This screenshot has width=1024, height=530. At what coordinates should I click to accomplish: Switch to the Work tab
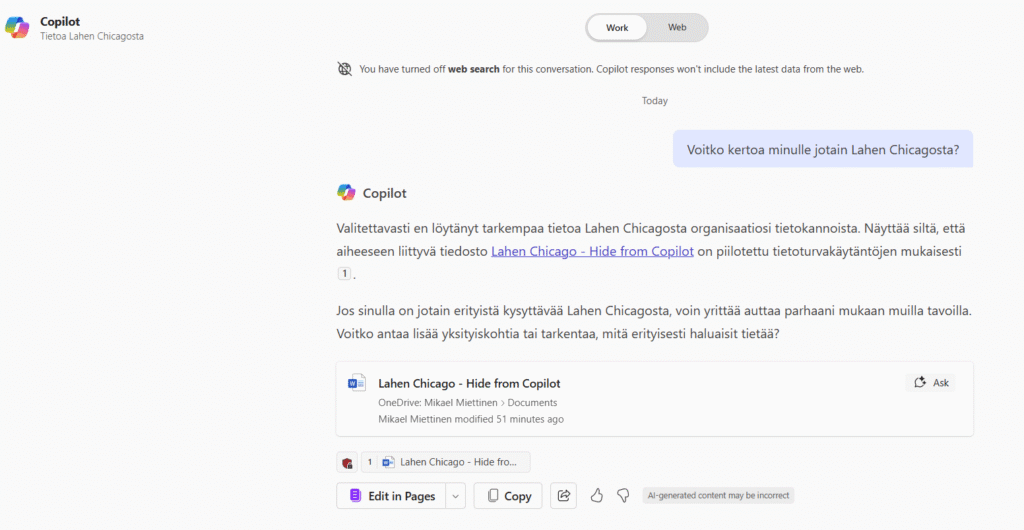coord(616,28)
